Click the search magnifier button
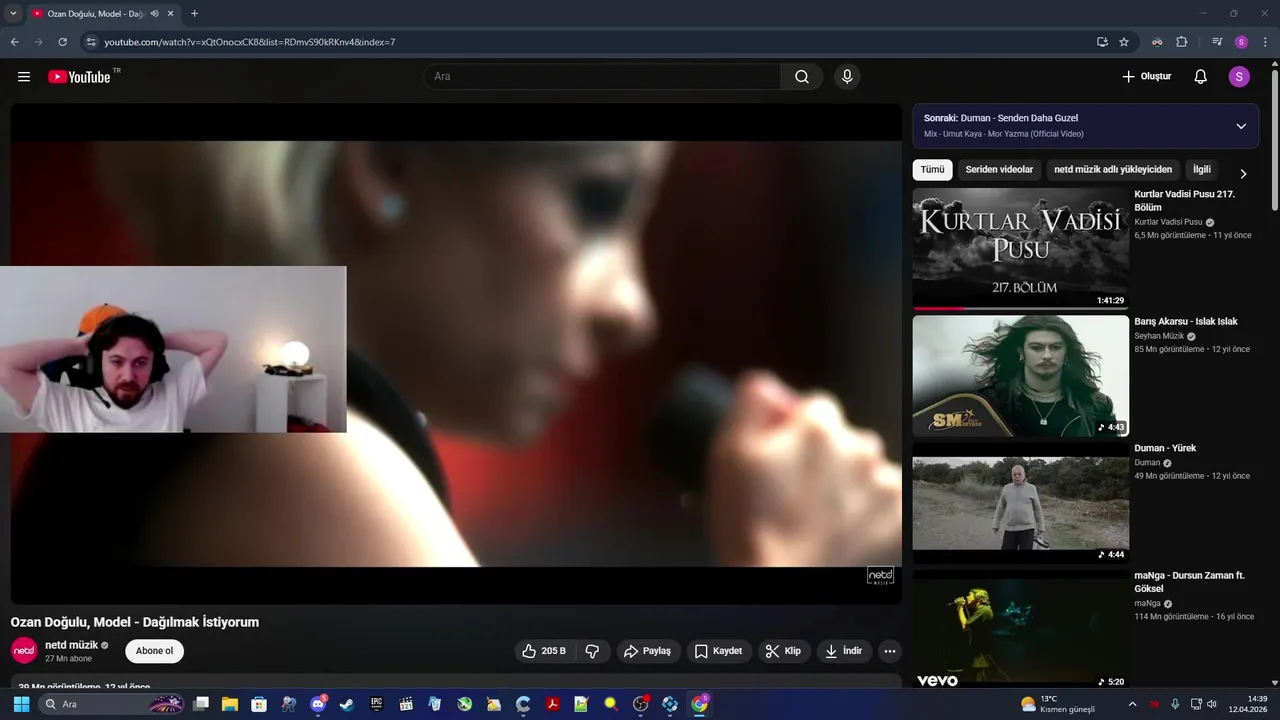The image size is (1280, 720). tap(802, 77)
